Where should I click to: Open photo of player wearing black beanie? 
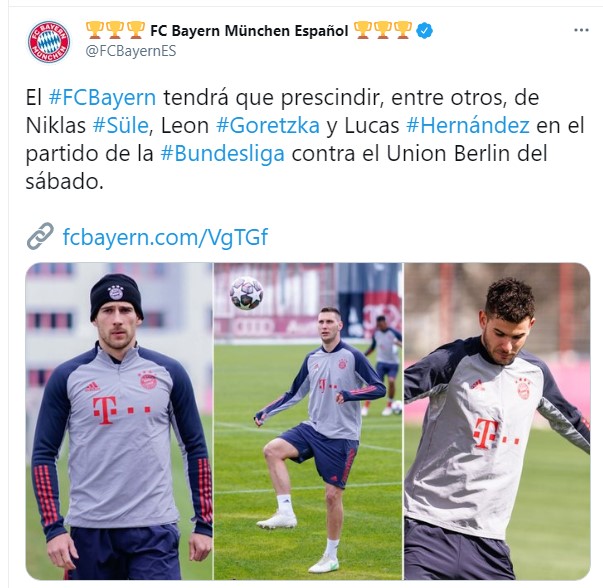[x=119, y=421]
